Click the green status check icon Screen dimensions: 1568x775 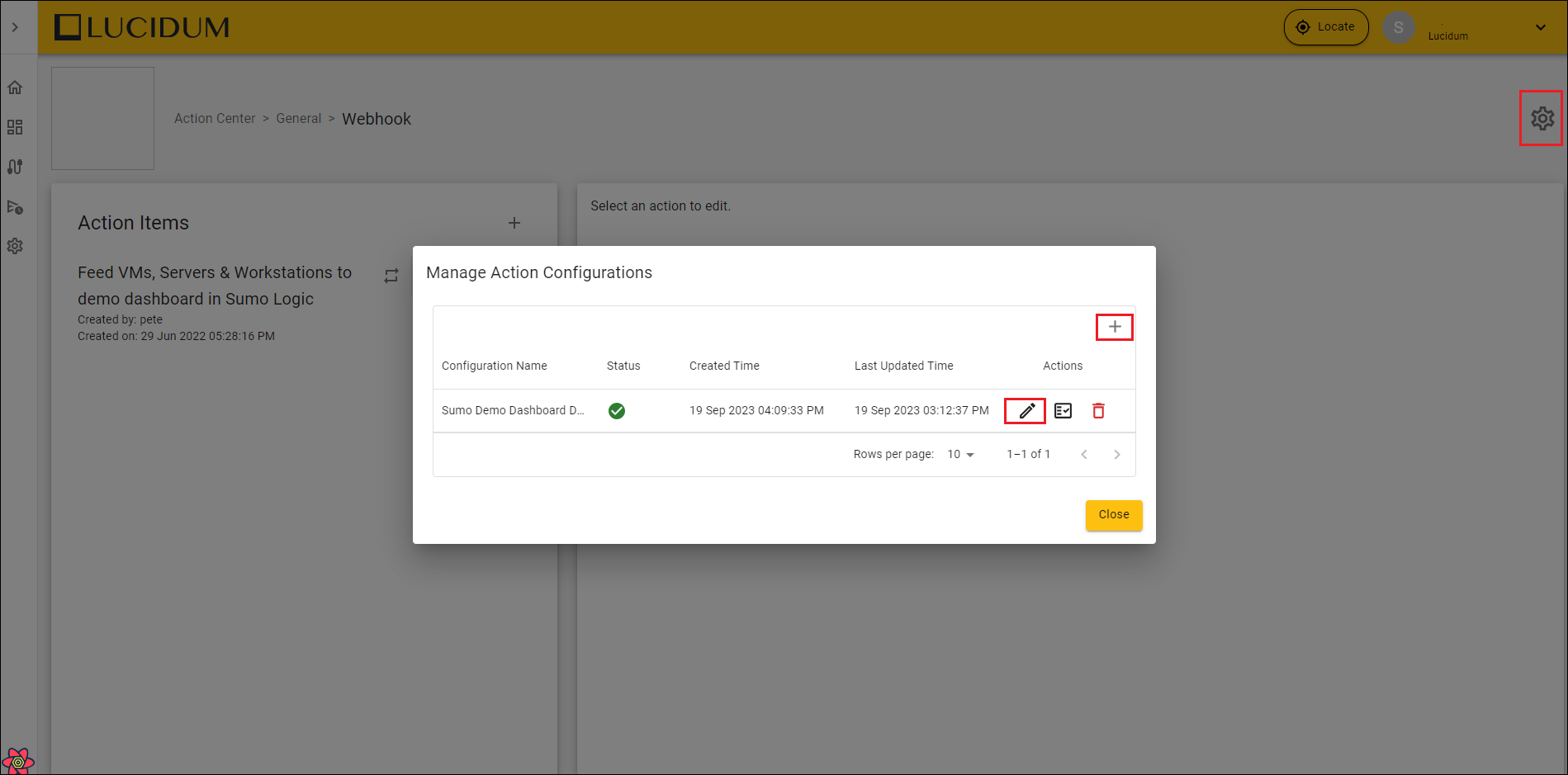617,410
